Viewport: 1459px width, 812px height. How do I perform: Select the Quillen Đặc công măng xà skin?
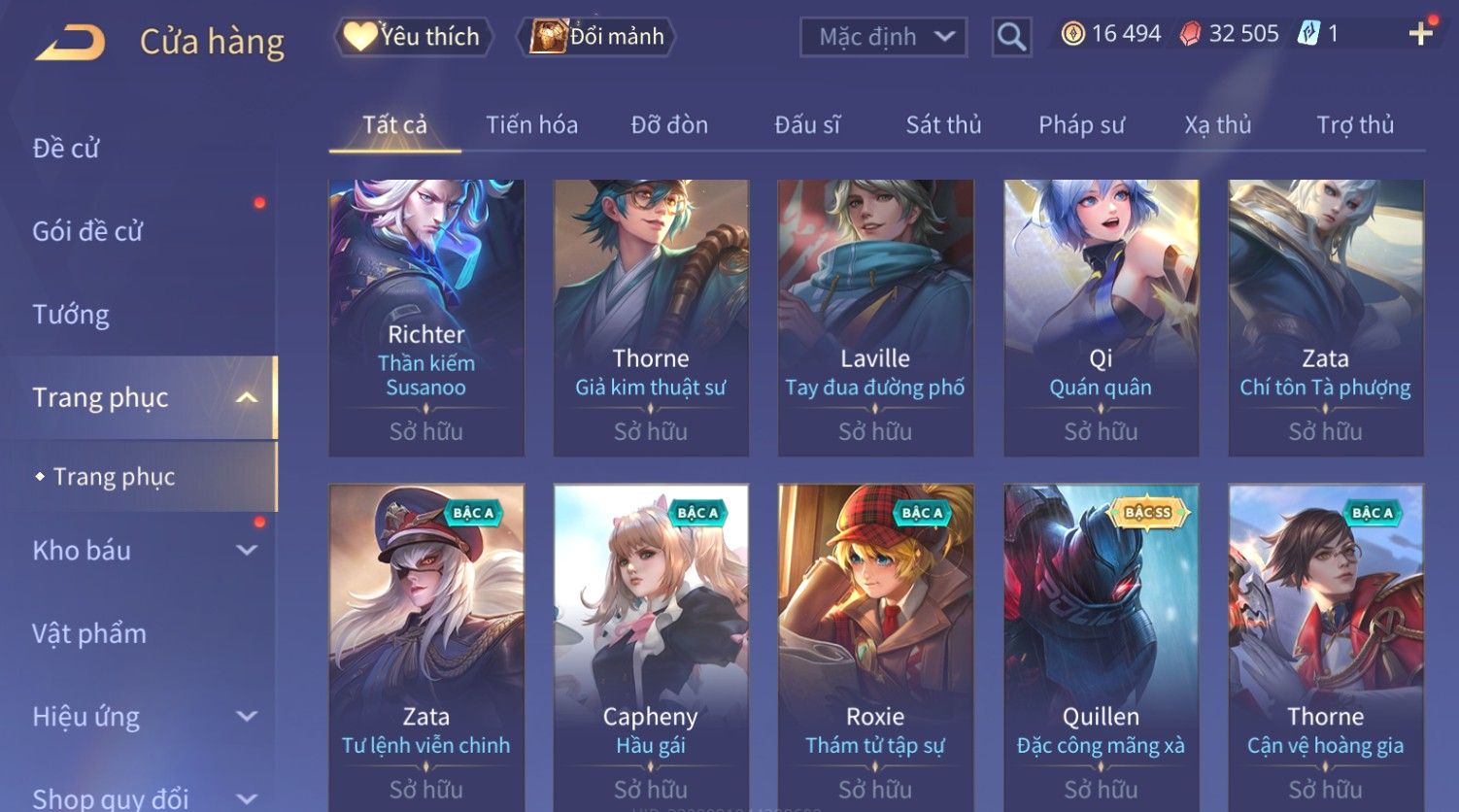(x=1101, y=648)
